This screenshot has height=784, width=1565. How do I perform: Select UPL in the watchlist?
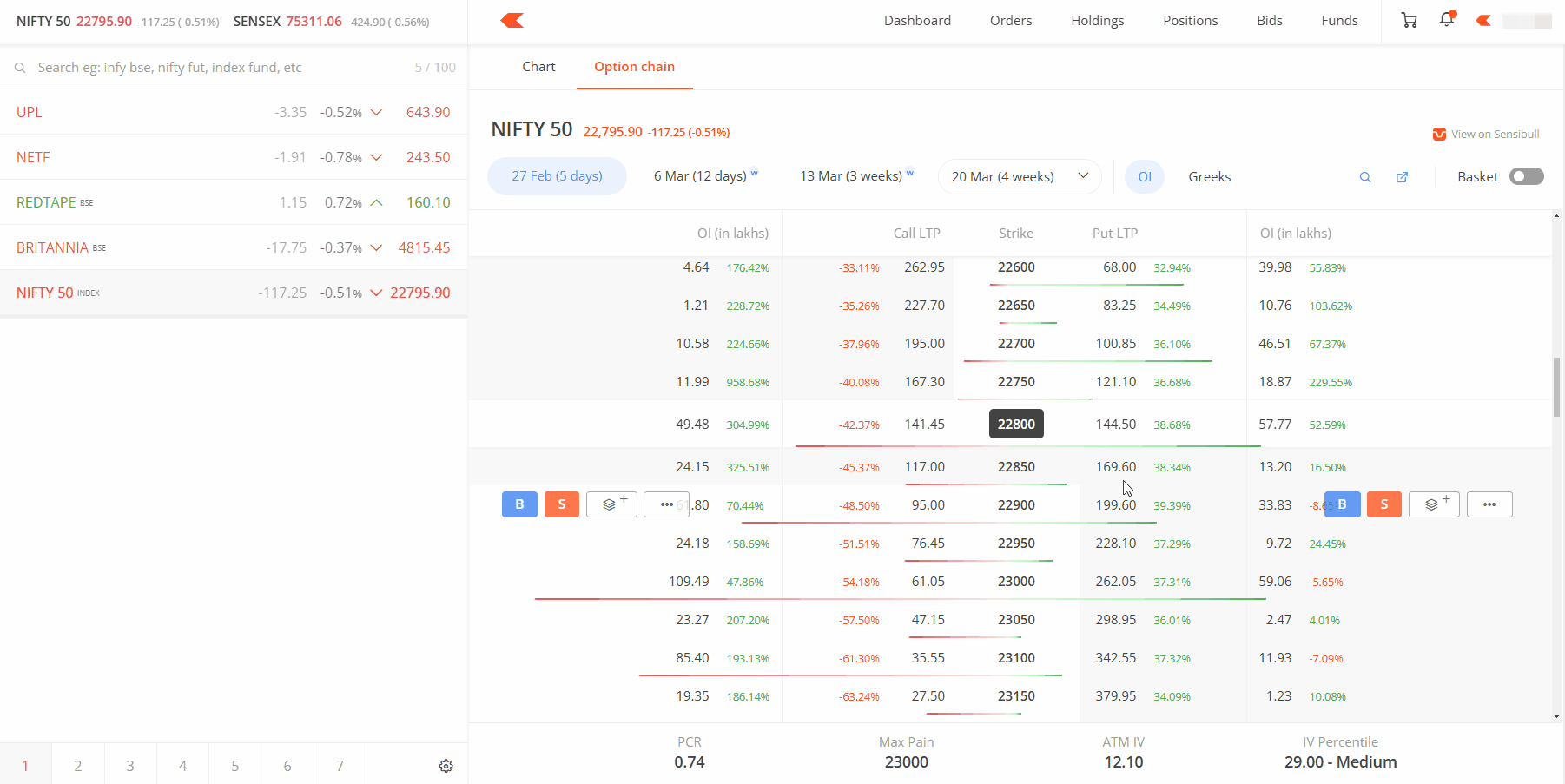click(x=234, y=112)
